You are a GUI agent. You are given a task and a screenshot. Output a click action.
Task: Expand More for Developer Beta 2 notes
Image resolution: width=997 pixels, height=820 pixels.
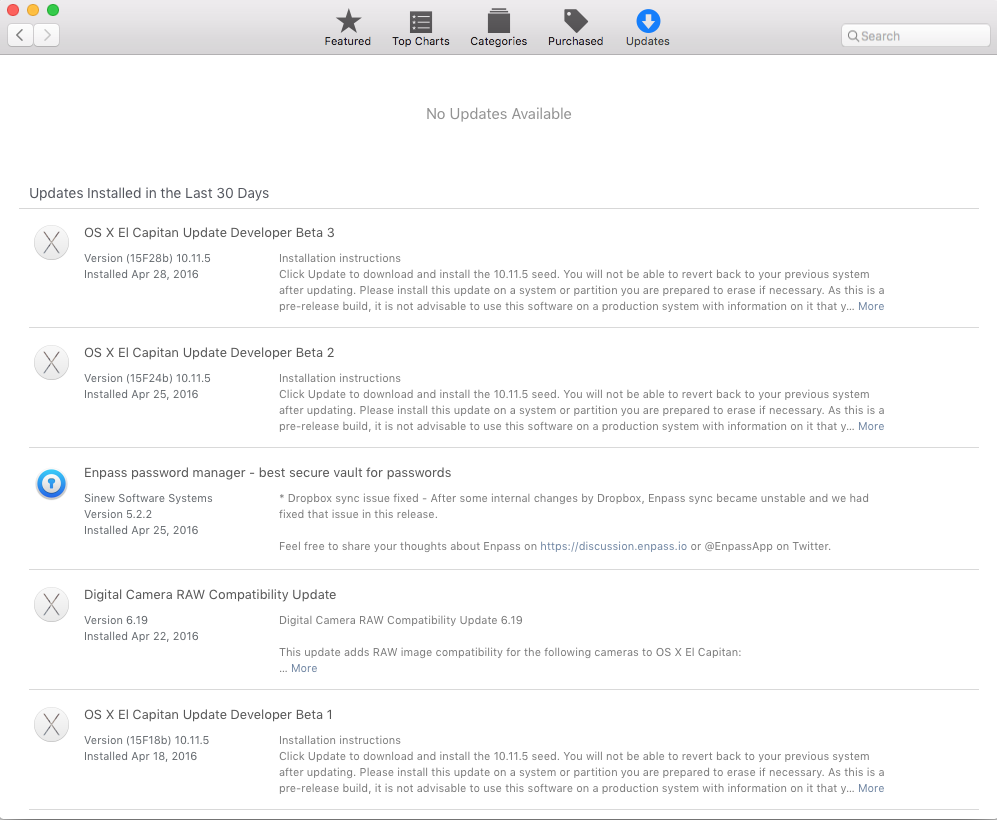871,427
